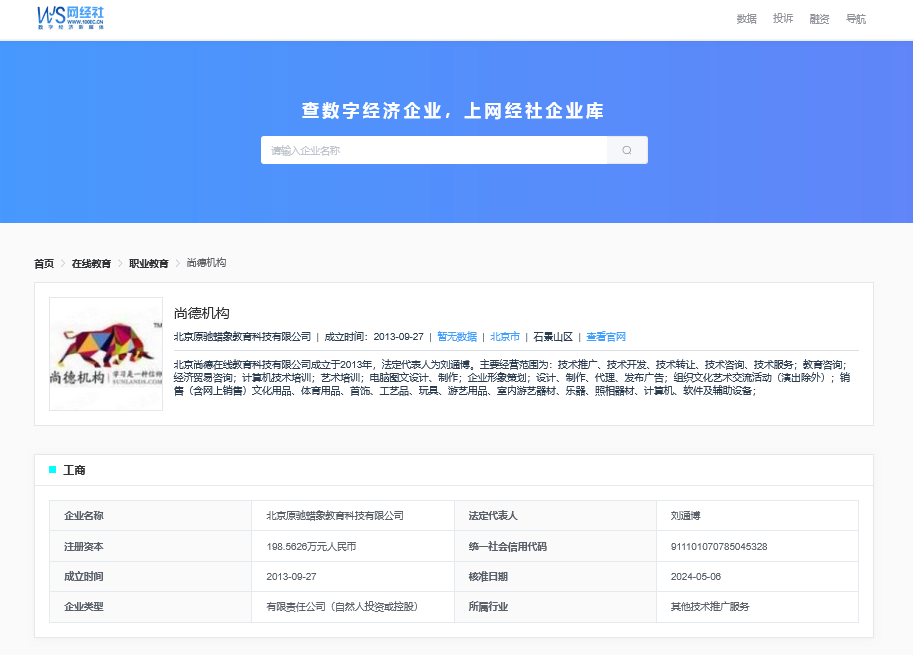Click the 注册资本 label cell

click(x=150, y=546)
